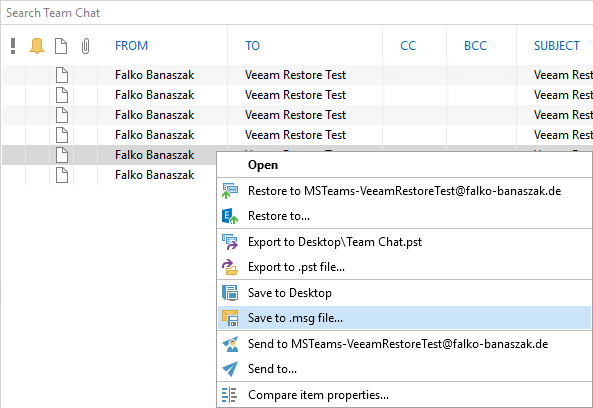
Task: Choose Restore to... menu entry
Action: tap(404, 216)
